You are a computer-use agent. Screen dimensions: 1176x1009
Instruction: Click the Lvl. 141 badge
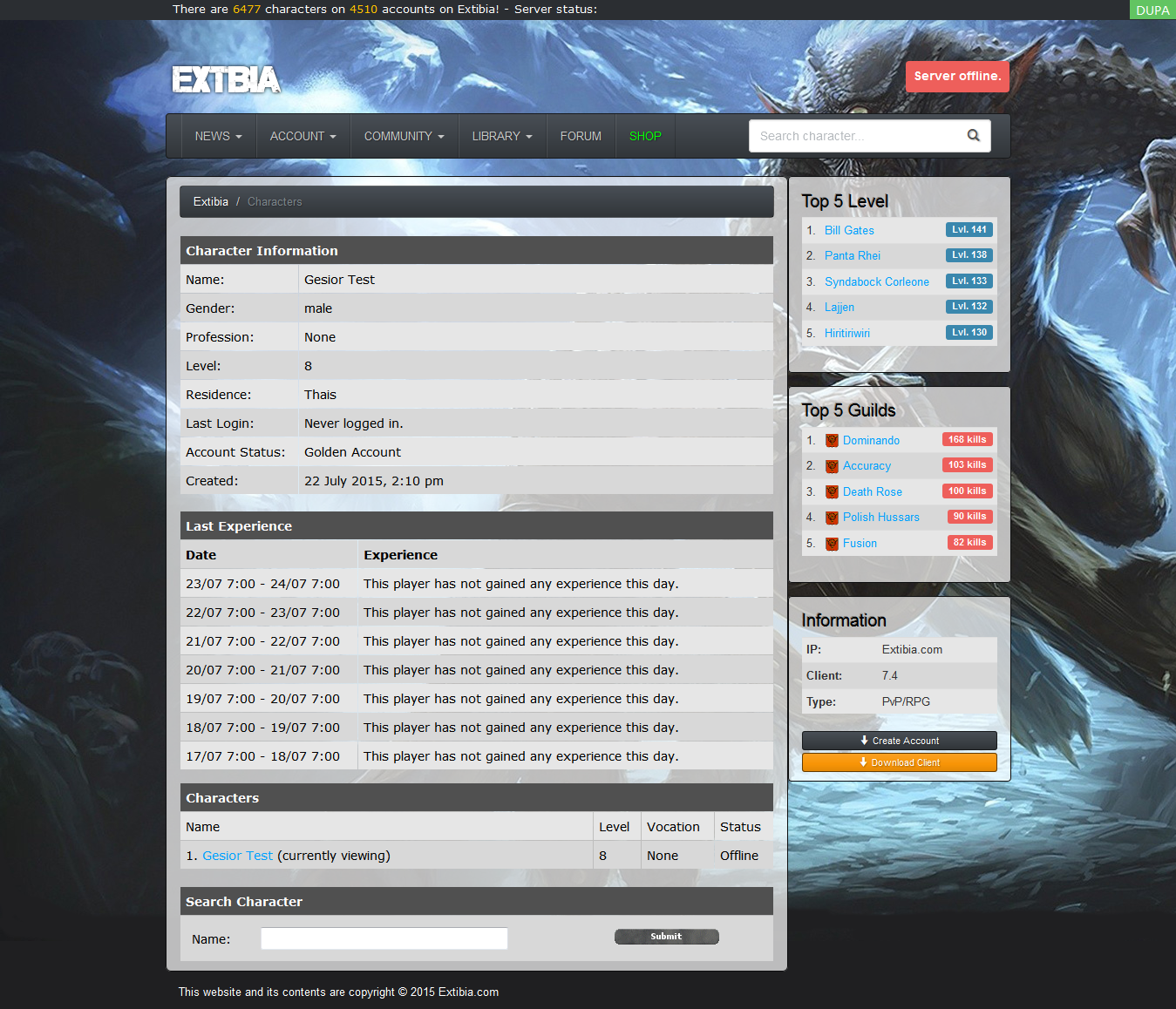[x=969, y=230]
